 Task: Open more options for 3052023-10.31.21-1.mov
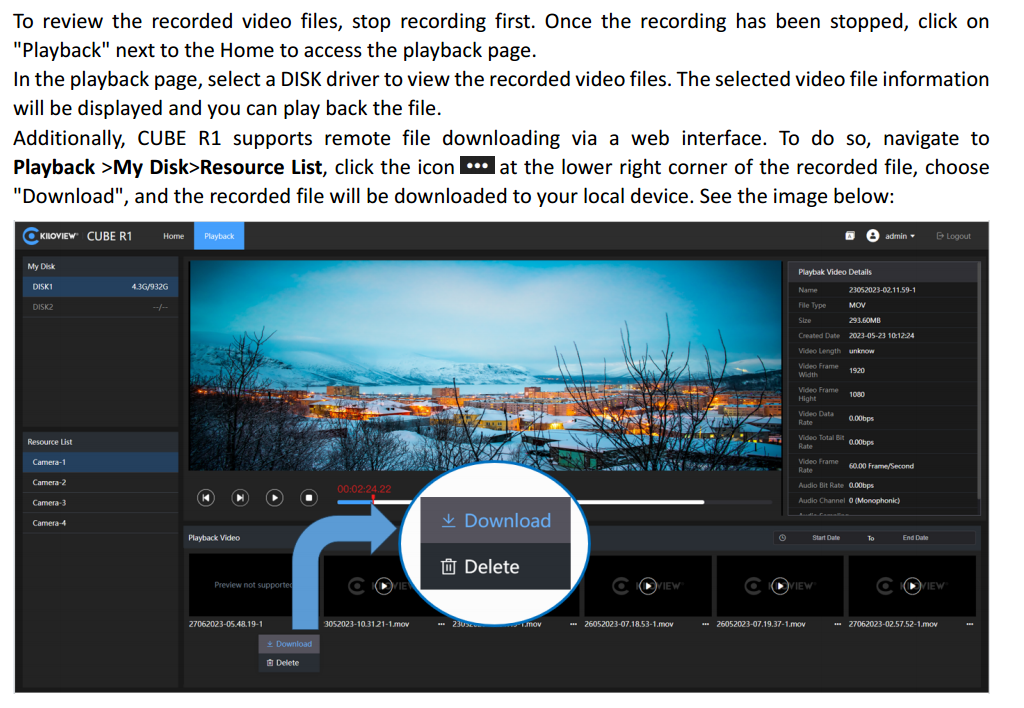(441, 624)
